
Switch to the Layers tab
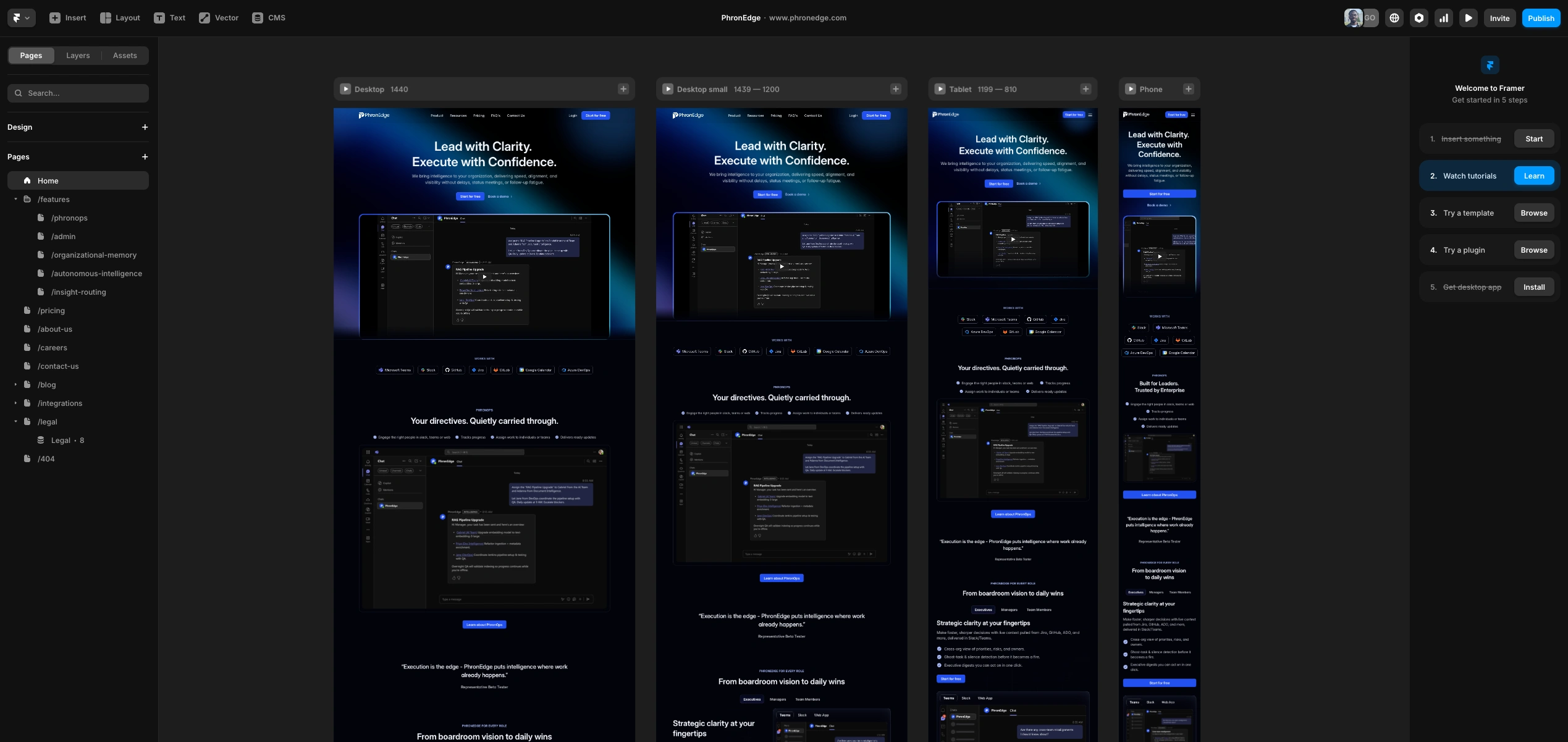tap(78, 55)
